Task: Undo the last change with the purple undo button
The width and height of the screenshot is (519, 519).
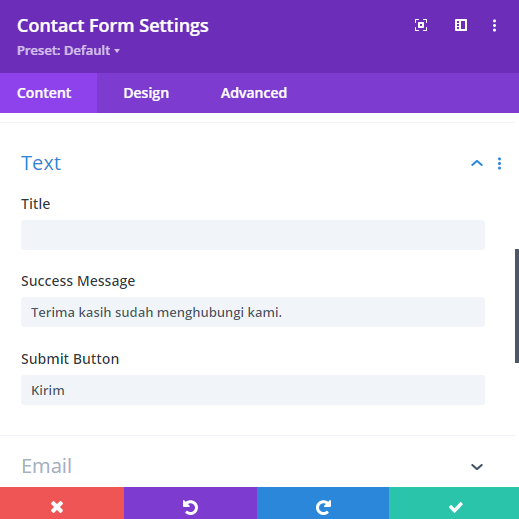Action: tap(190, 503)
